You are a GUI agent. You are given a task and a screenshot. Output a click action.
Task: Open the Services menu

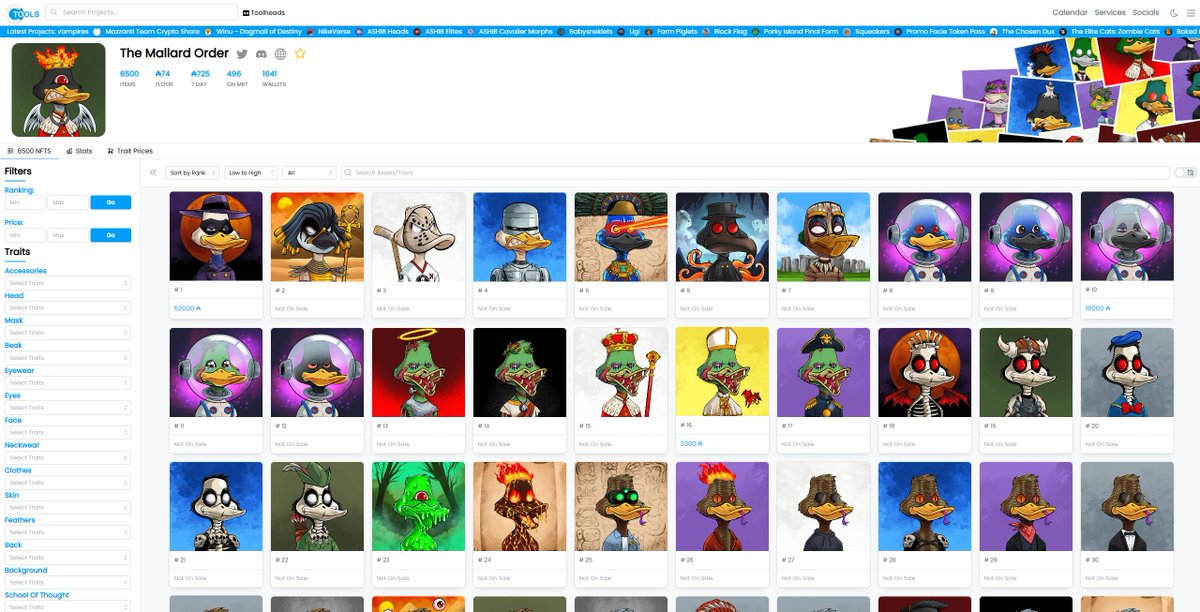tap(1110, 13)
